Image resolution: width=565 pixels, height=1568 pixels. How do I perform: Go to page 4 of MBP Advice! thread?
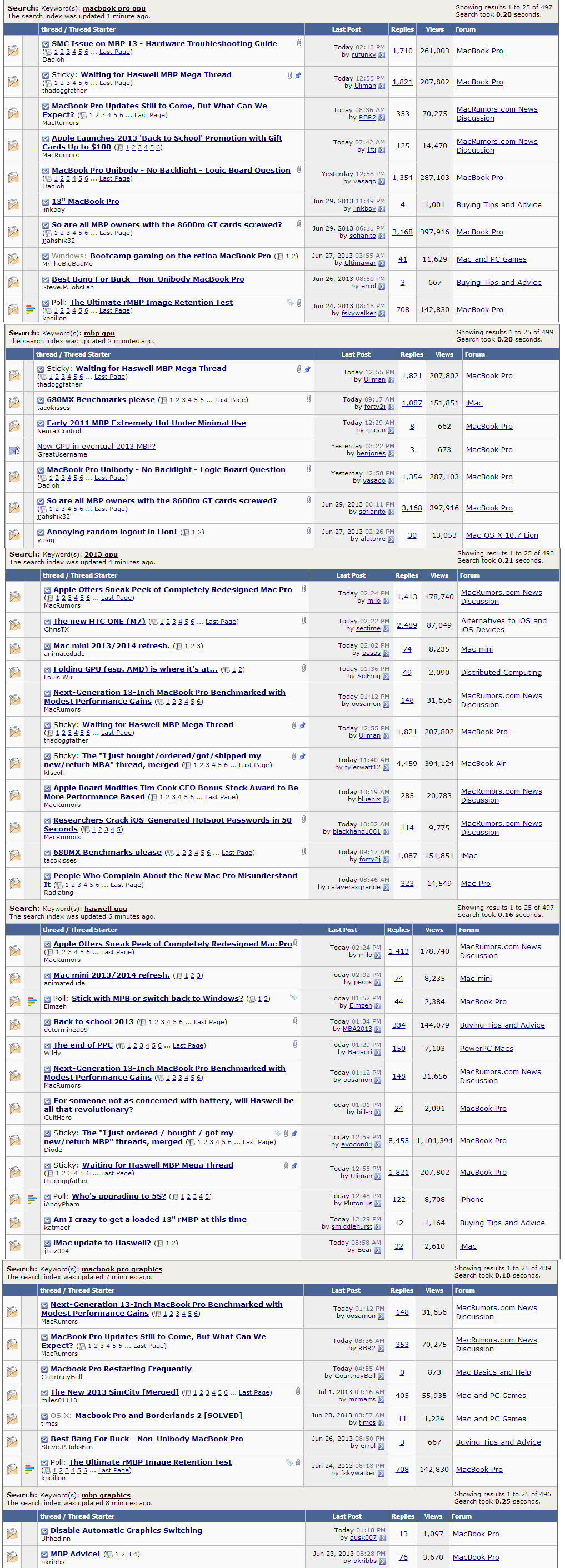coord(135,1554)
